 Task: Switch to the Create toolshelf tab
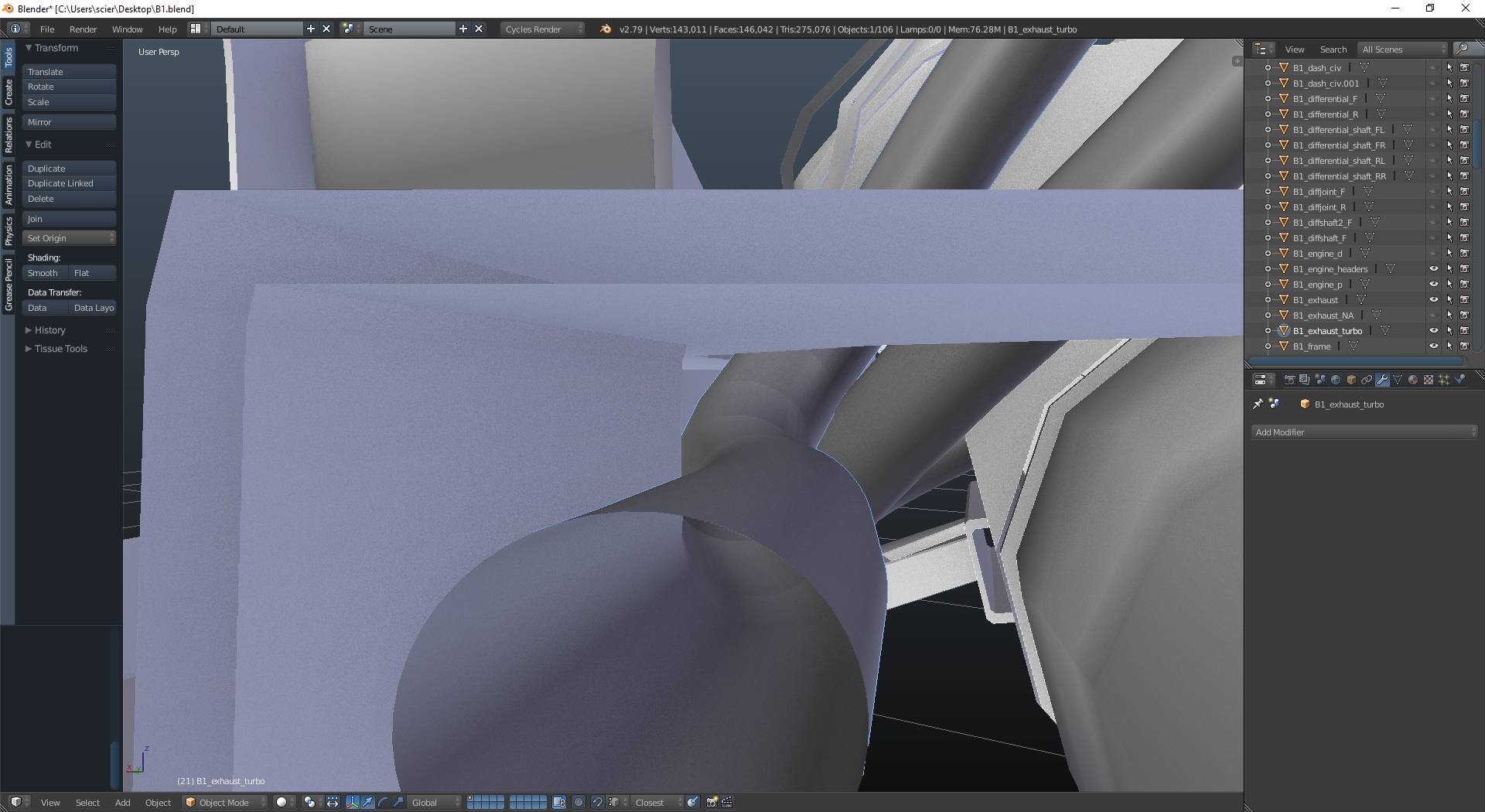(9, 92)
